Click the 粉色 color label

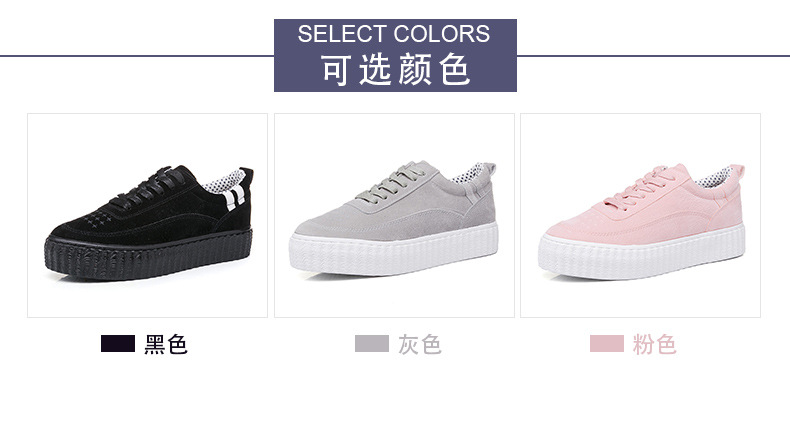(x=654, y=344)
